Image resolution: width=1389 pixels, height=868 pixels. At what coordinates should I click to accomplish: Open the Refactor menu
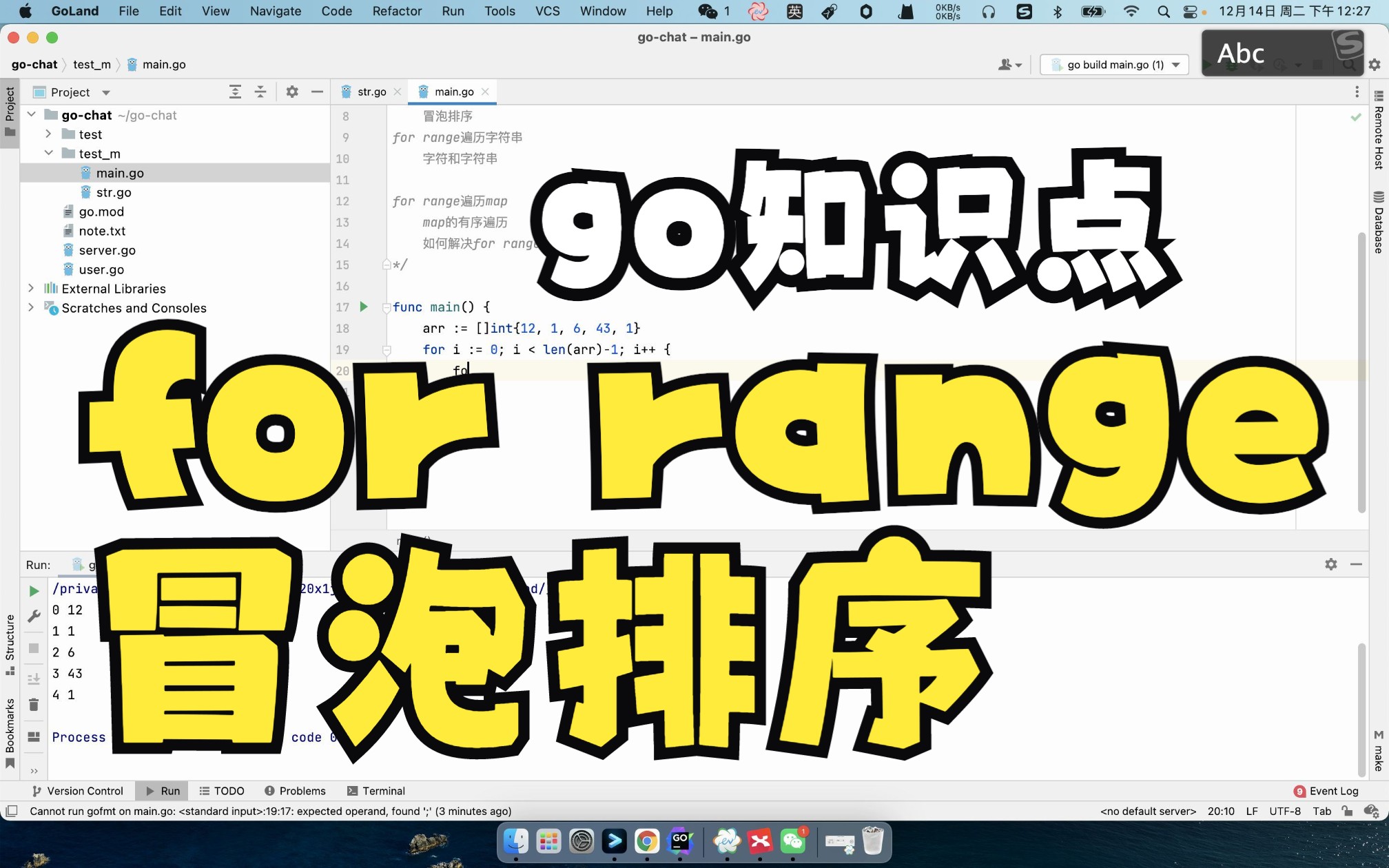click(x=396, y=11)
